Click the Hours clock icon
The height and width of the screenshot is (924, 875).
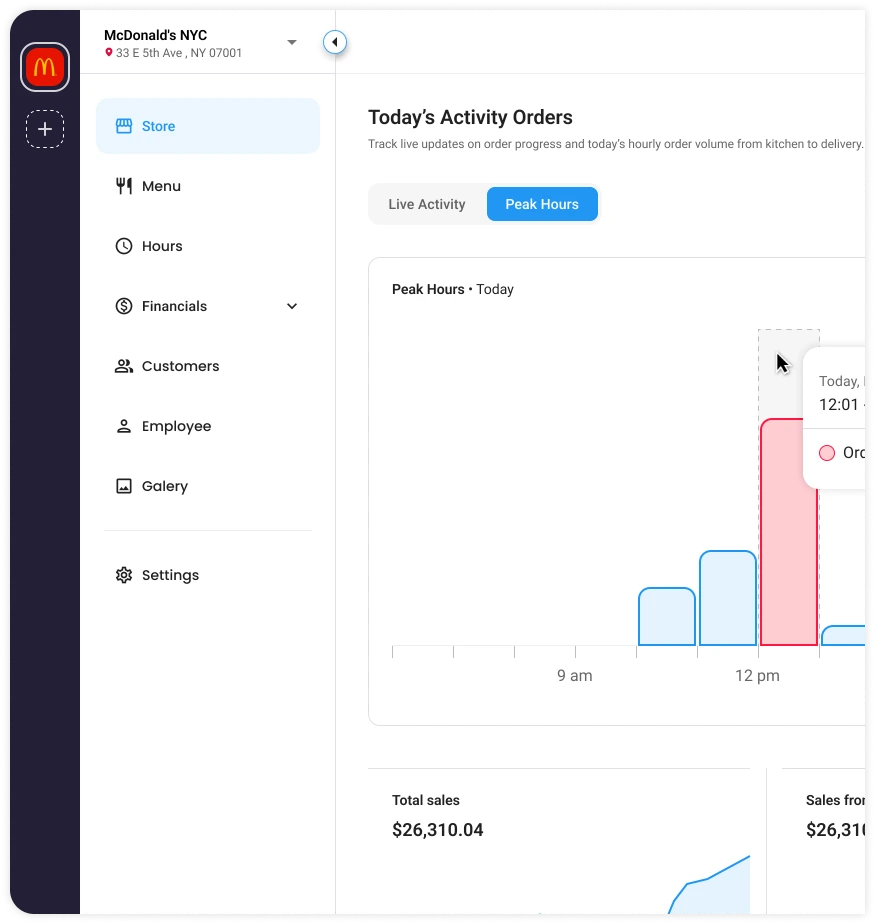(124, 246)
